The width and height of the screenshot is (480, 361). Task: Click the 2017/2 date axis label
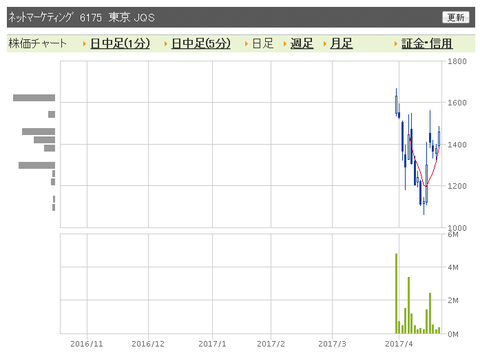(x=271, y=344)
